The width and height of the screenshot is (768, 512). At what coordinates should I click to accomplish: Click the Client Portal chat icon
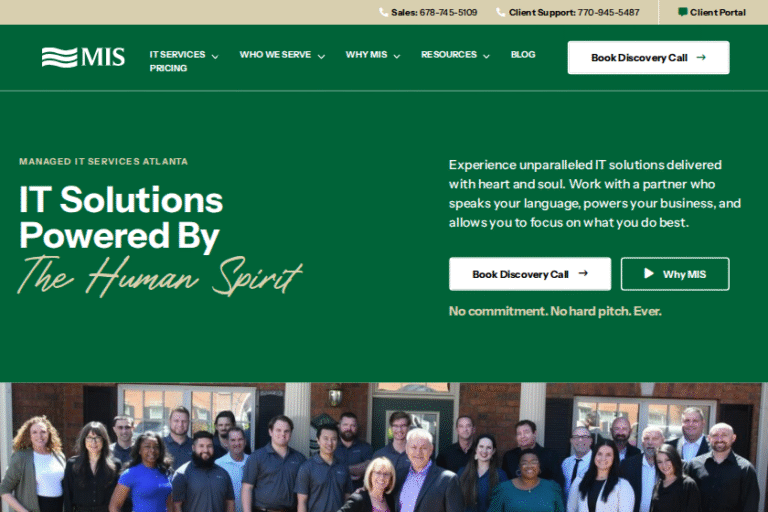(682, 12)
